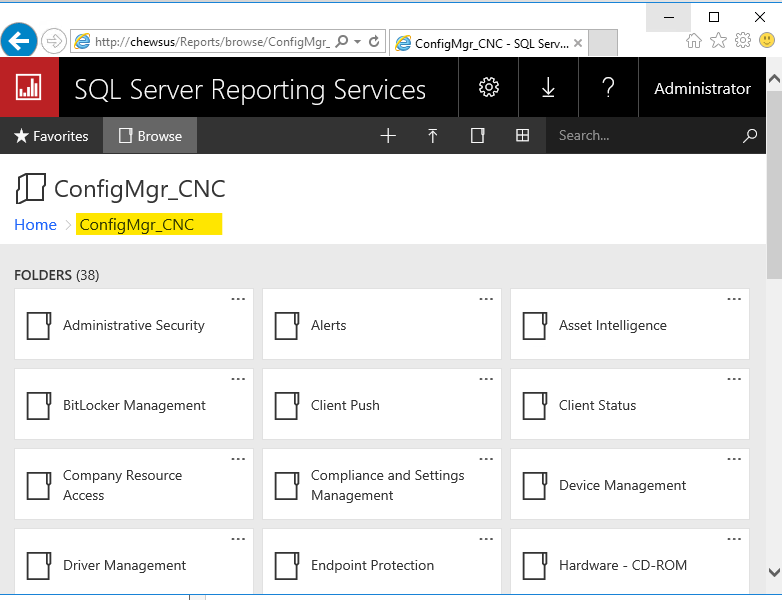Image resolution: width=782 pixels, height=600 pixels.
Task: Open a new browser tab
Action: pyautogui.click(x=603, y=43)
